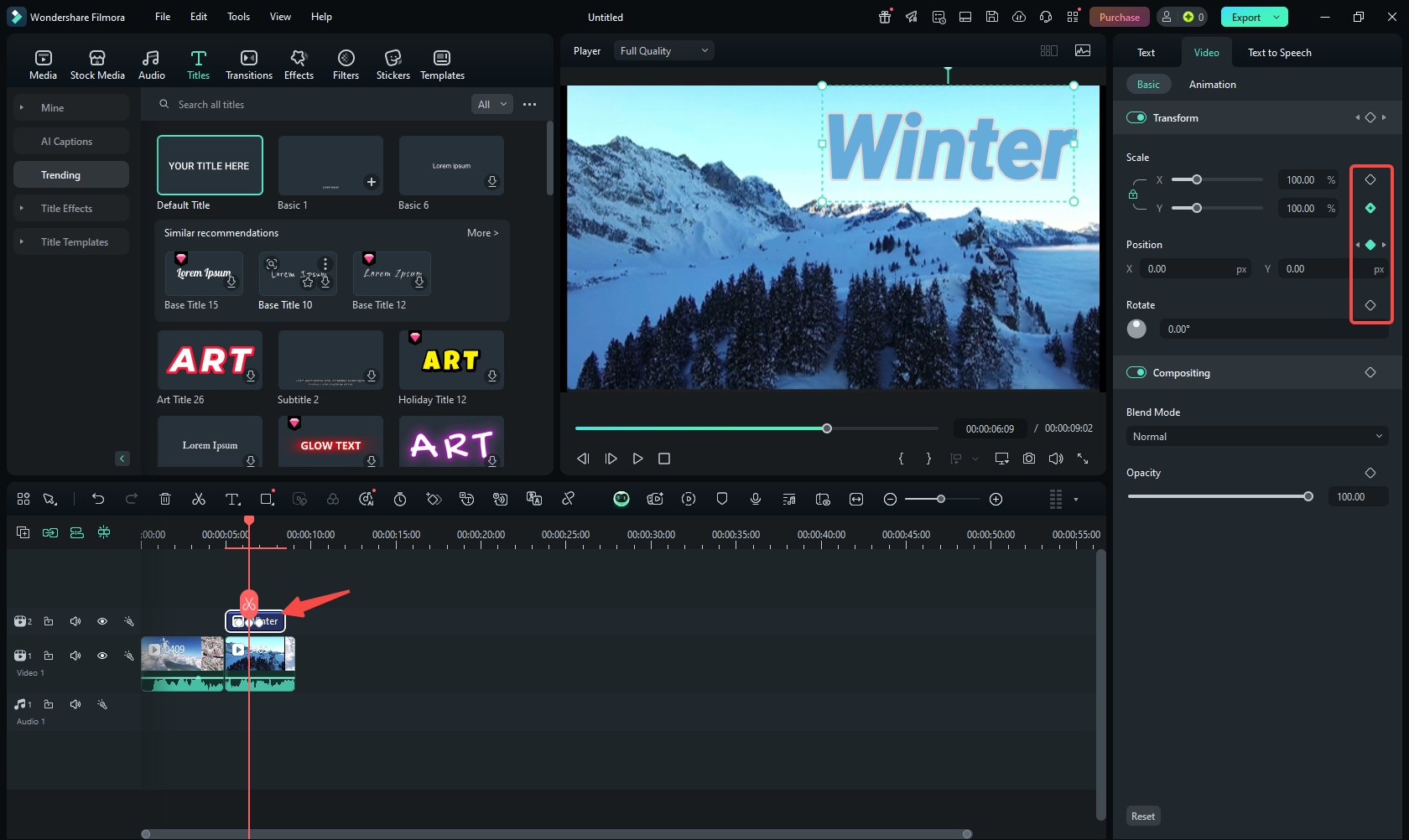Hide the Video 1 track with the eye toggle
The width and height of the screenshot is (1409, 840).
(x=101, y=656)
